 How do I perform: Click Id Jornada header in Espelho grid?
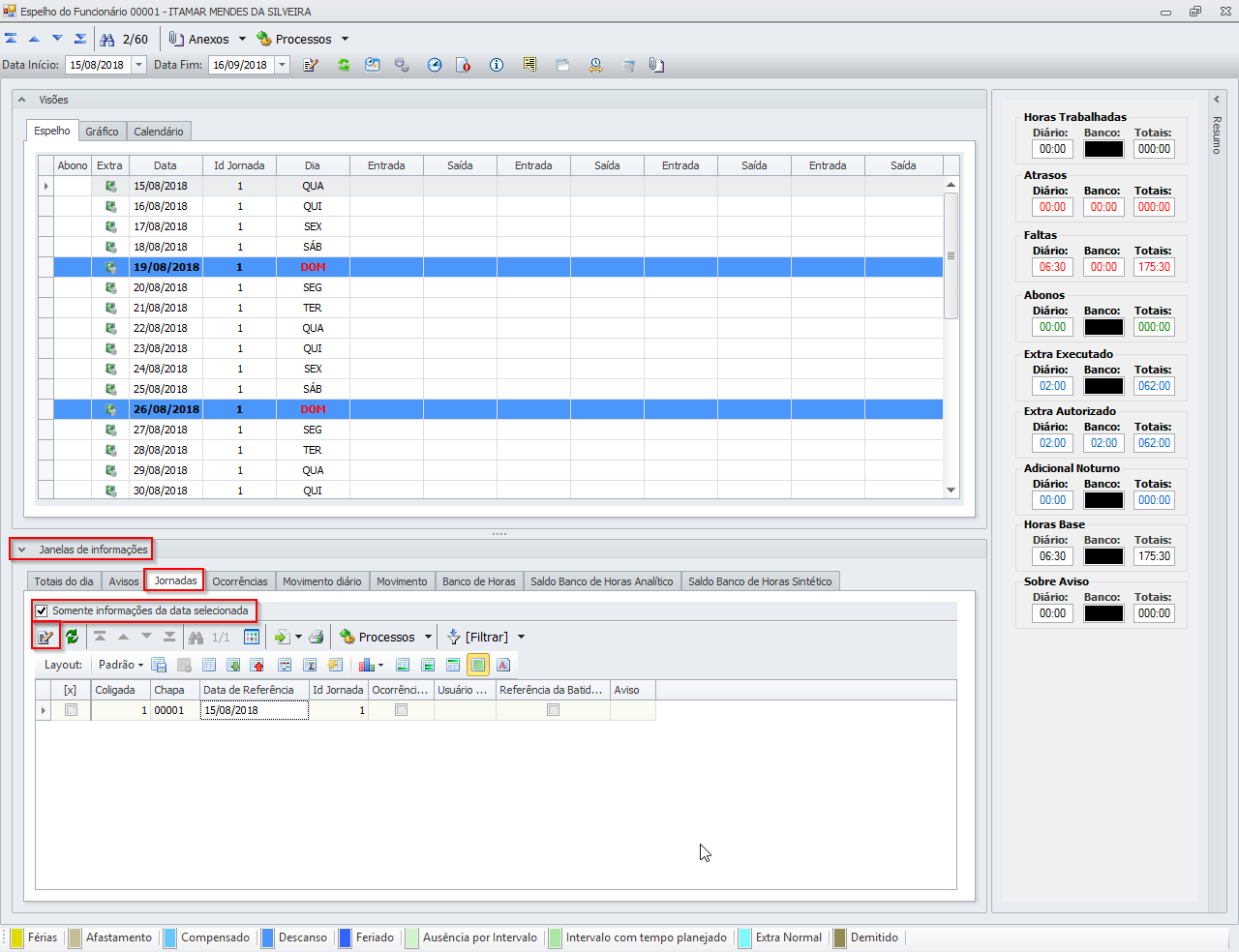click(x=239, y=165)
